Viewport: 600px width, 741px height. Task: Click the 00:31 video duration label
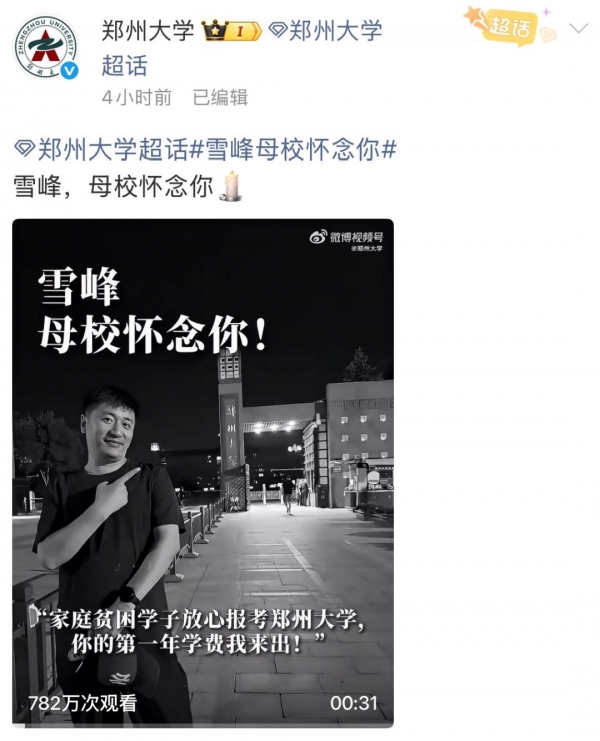coord(354,703)
